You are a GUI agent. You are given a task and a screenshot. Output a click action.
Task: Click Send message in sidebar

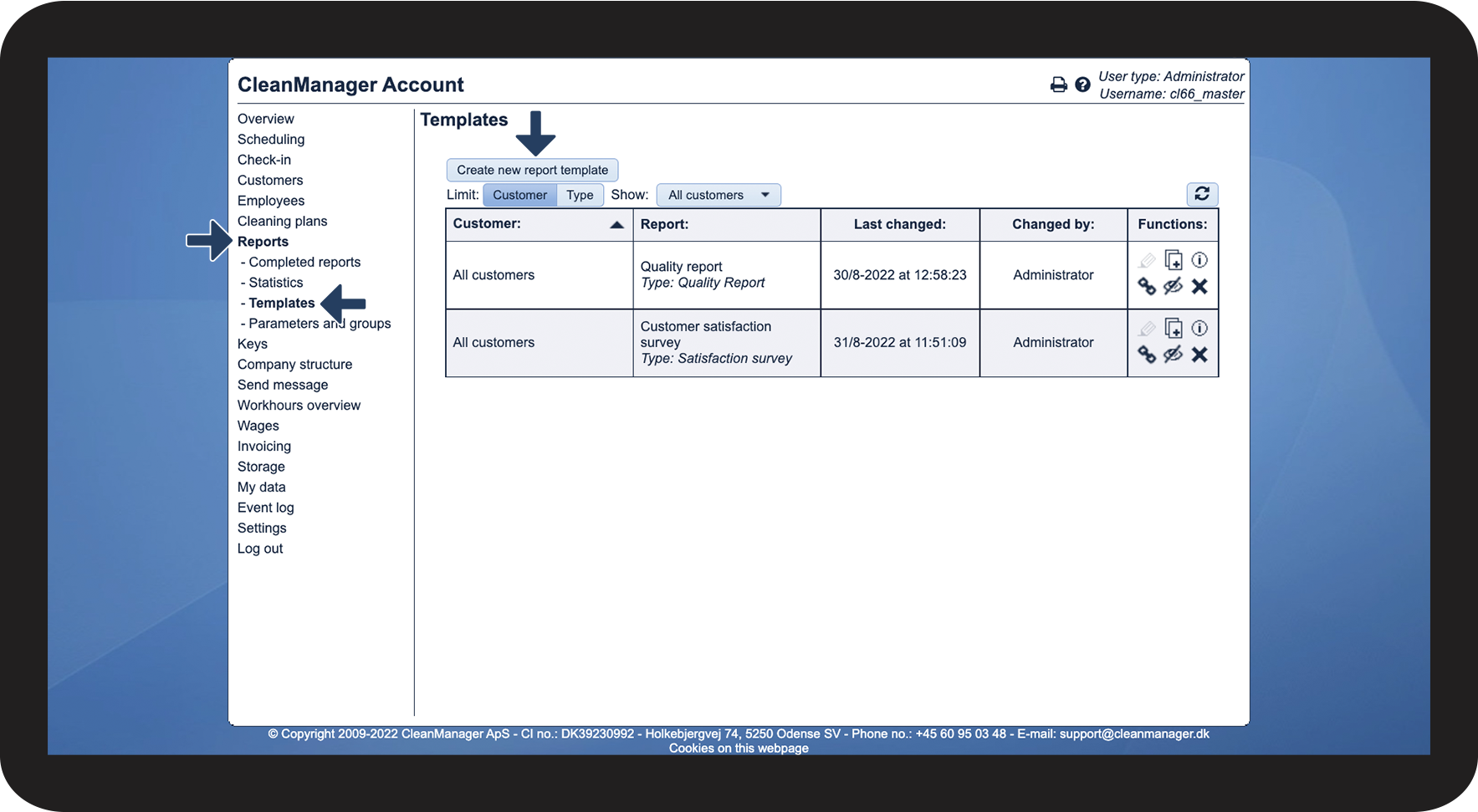click(x=283, y=385)
